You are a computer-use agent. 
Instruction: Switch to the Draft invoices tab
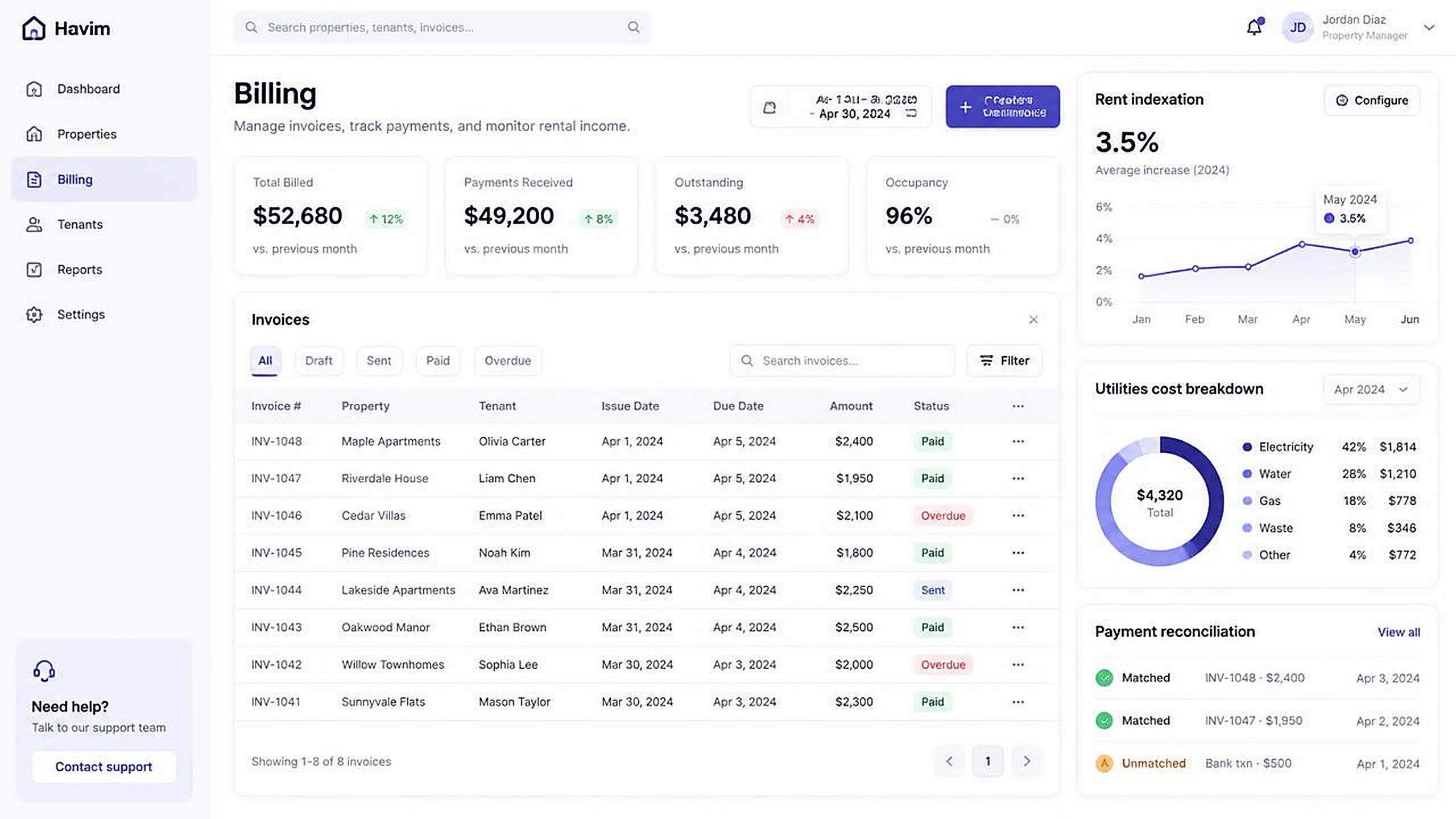(318, 361)
